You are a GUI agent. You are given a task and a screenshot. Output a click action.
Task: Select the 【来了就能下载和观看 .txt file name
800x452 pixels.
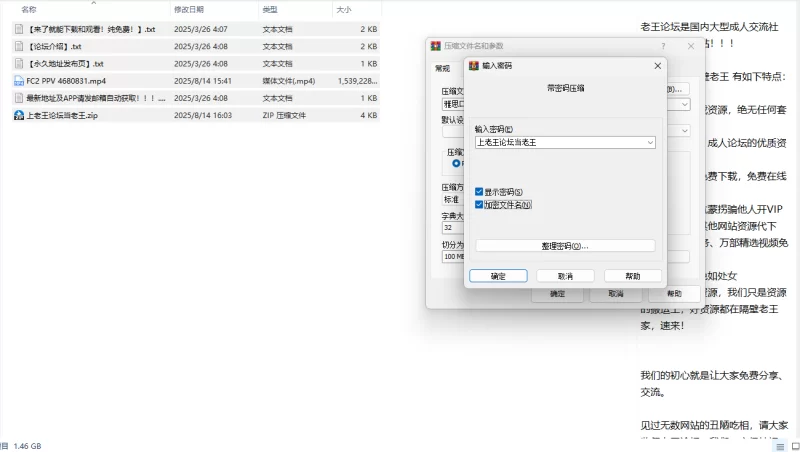coord(91,30)
